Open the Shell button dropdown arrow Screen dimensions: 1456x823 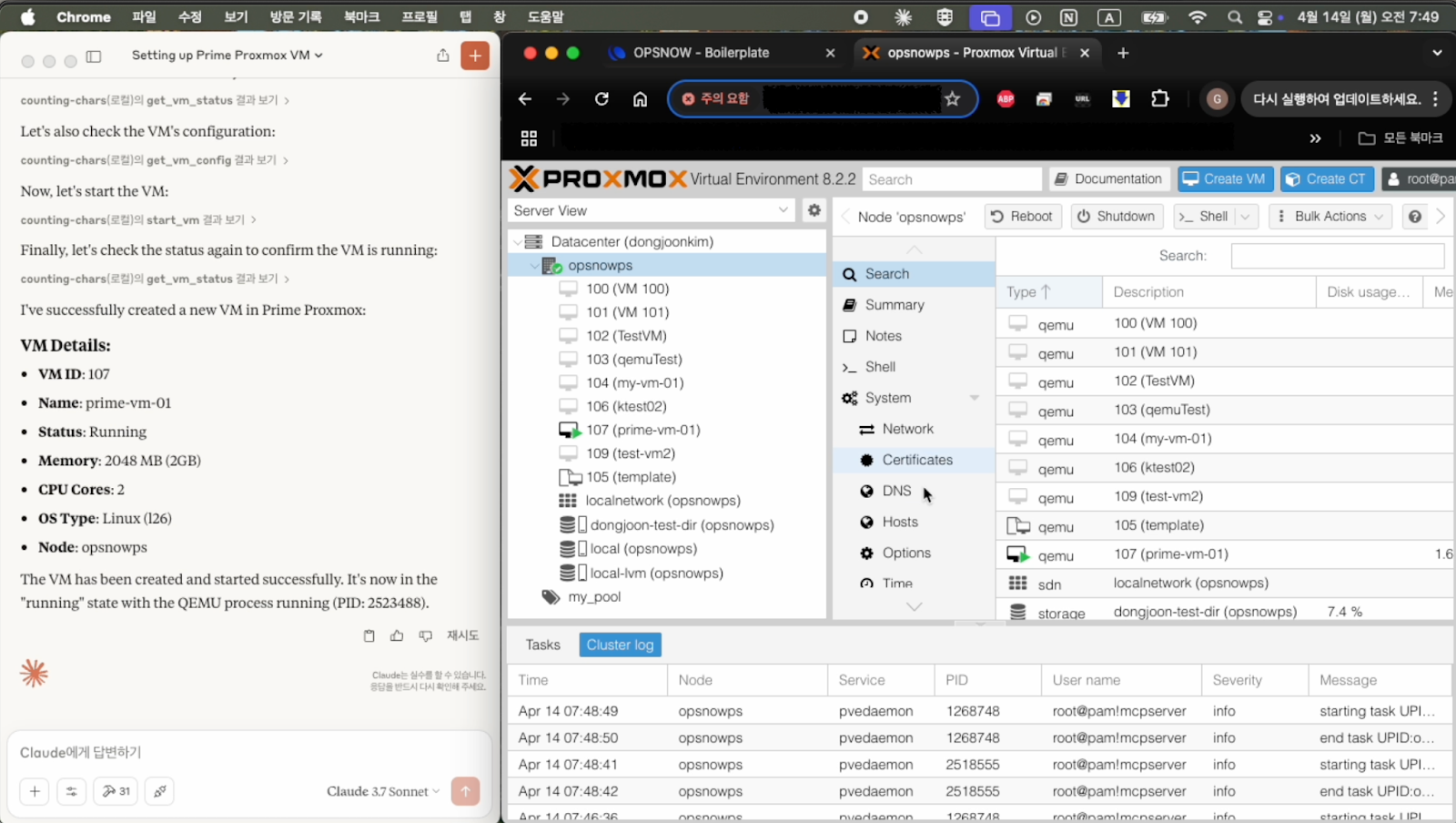tap(1245, 217)
